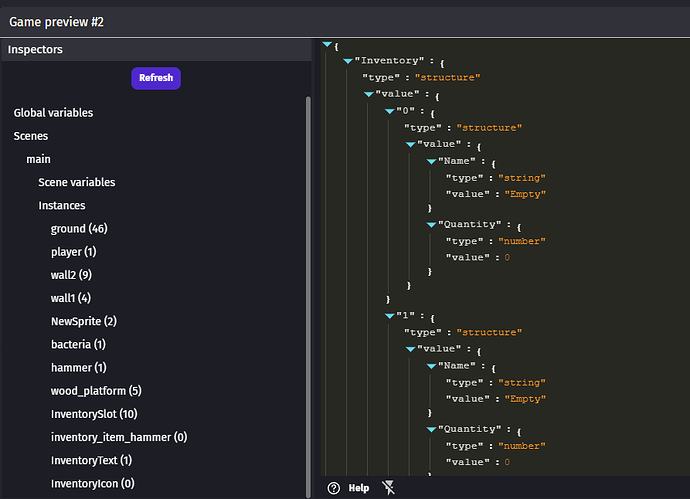Screen dimensions: 690x499
Task: Select the hammer (1) instance entry
Action: (78, 368)
